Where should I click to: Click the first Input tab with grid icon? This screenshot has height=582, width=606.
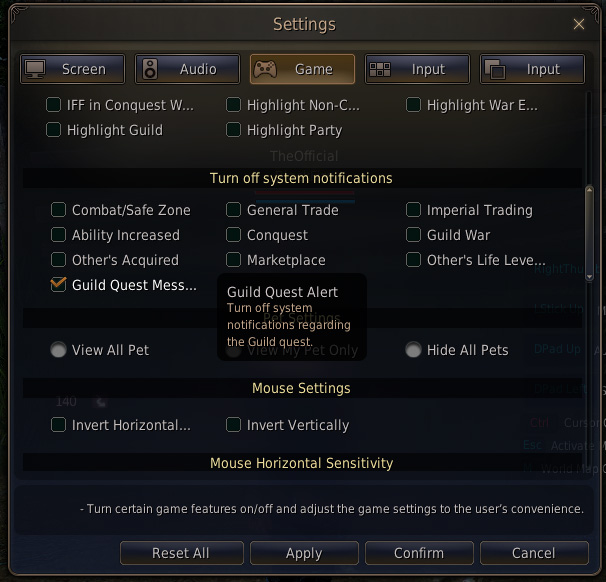pos(417,69)
